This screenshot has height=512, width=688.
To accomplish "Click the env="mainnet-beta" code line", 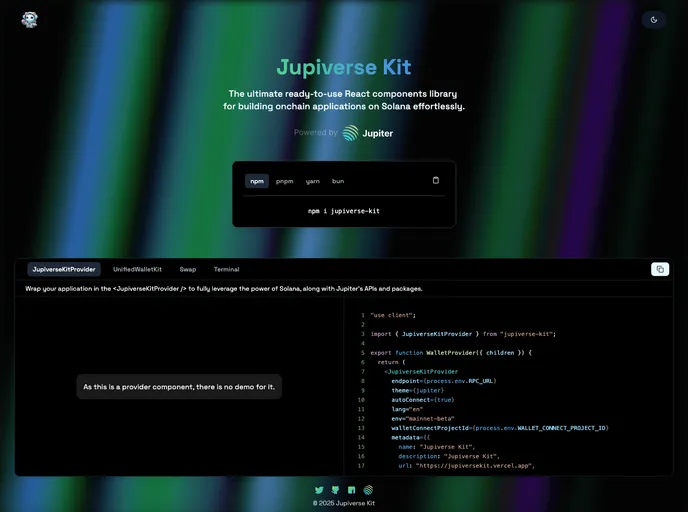I will (x=423, y=419).
